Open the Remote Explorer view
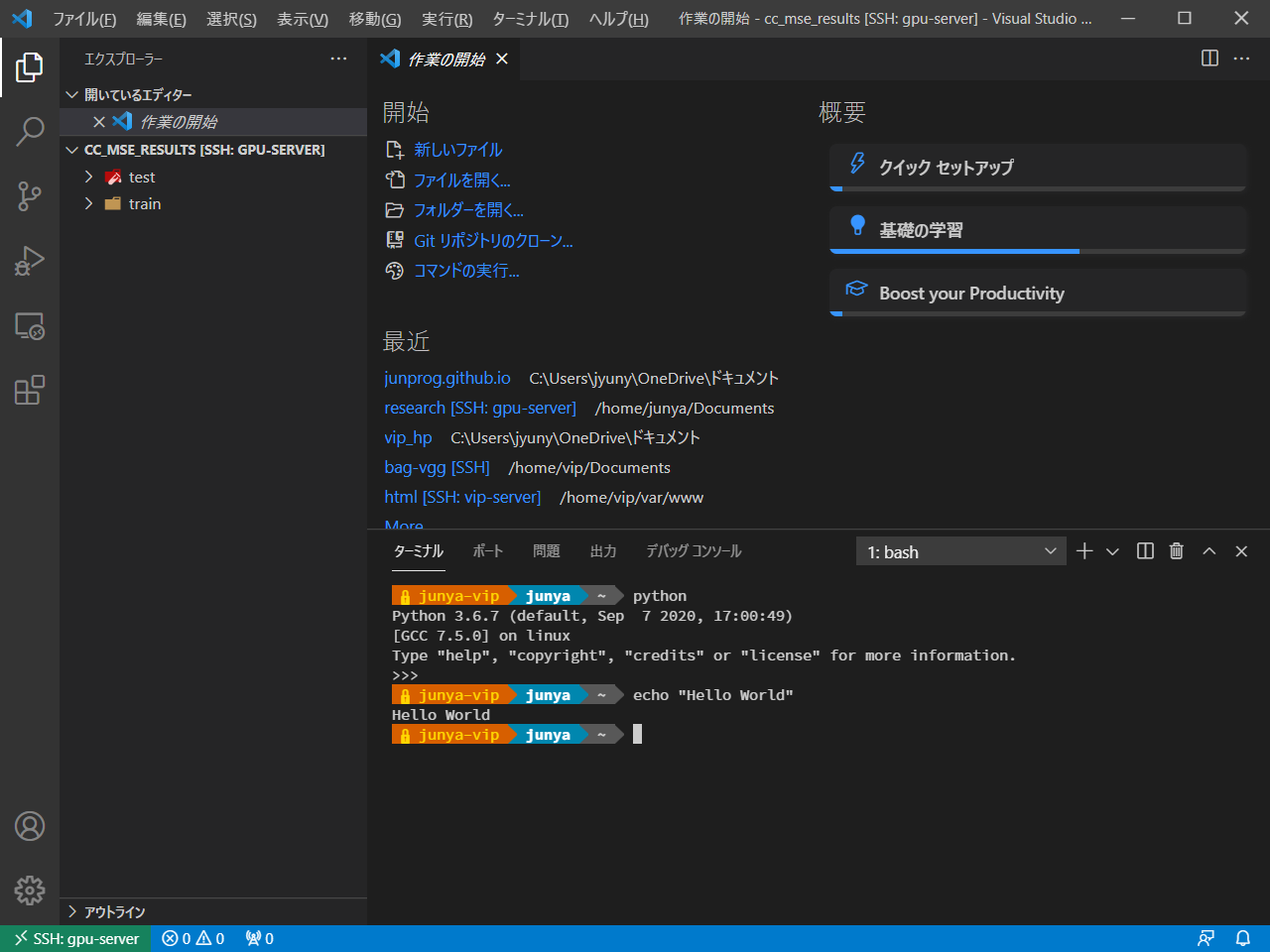Image resolution: width=1270 pixels, height=952 pixels. [x=30, y=326]
